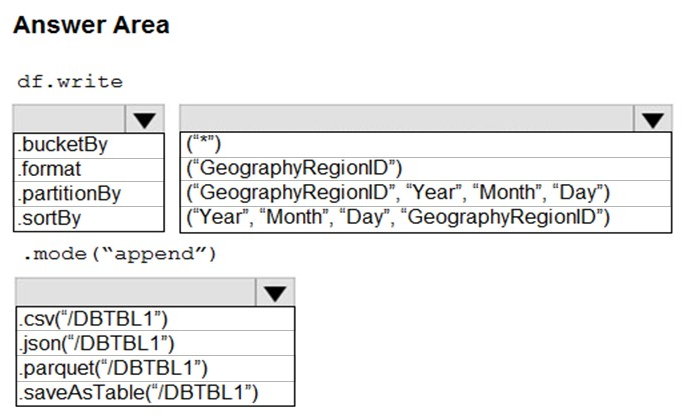Click the empty method selection field
The image size is (683, 420).
[x=70, y=119]
